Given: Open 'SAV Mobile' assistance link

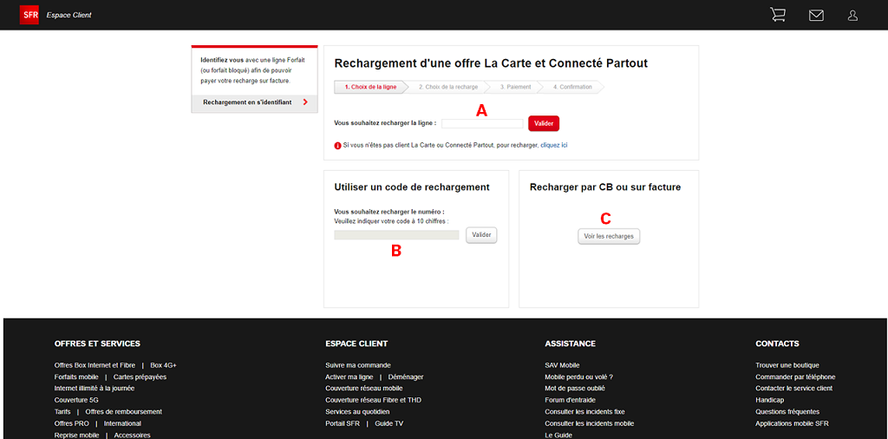Looking at the screenshot, I should click(x=562, y=365).
